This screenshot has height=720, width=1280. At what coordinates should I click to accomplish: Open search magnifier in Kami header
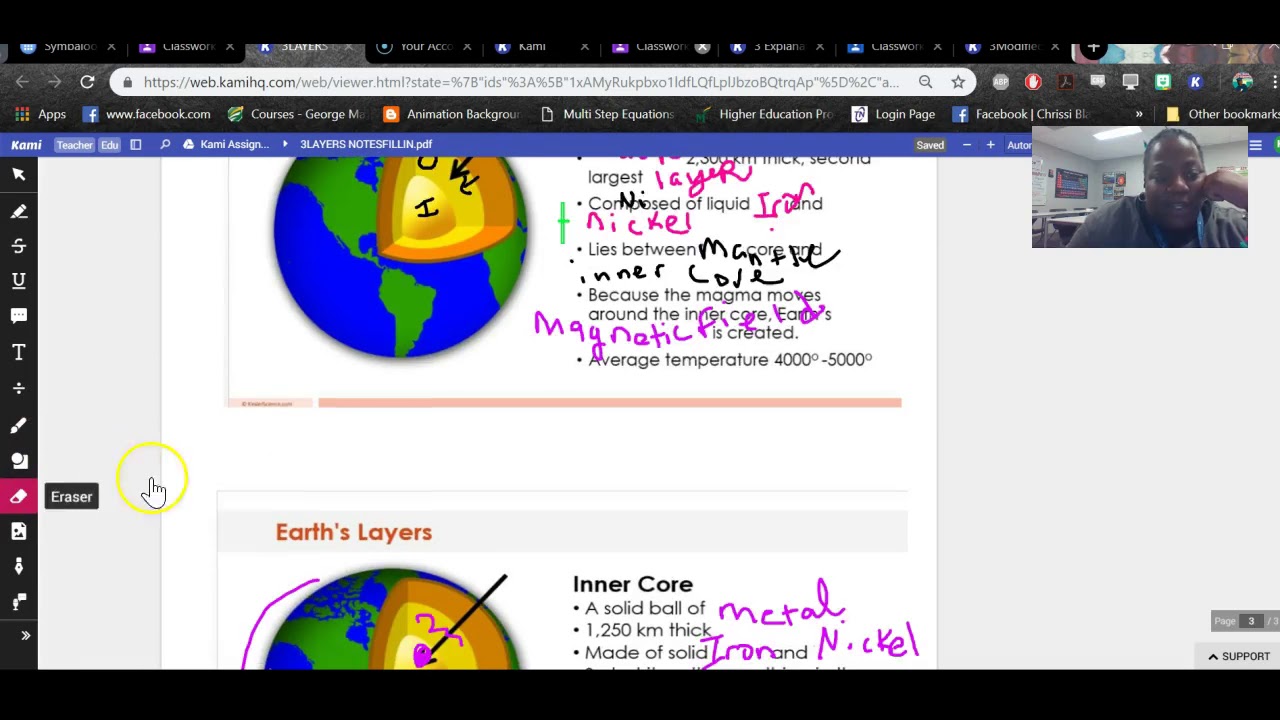(165, 145)
